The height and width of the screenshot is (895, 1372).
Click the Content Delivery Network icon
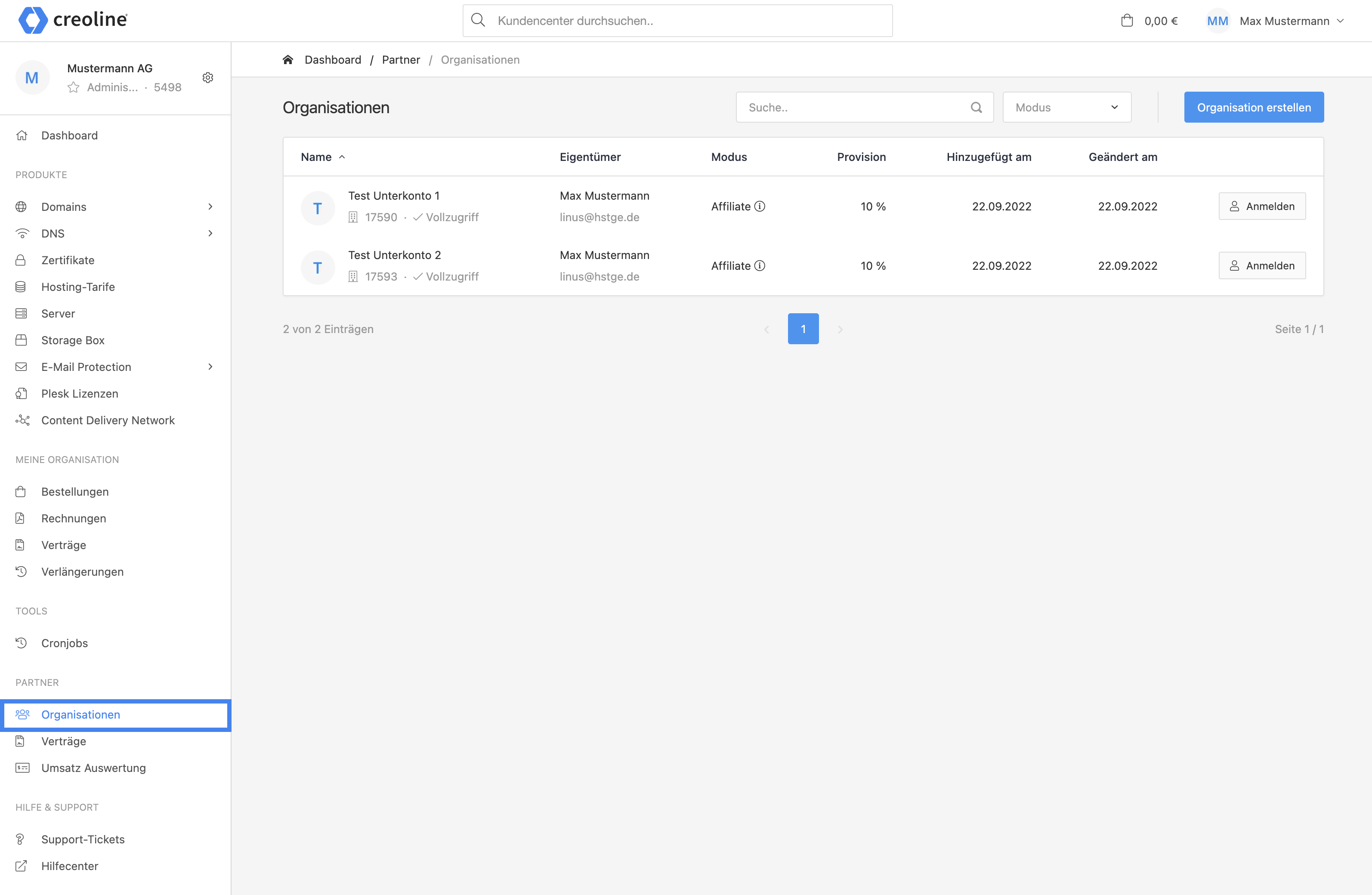22,420
